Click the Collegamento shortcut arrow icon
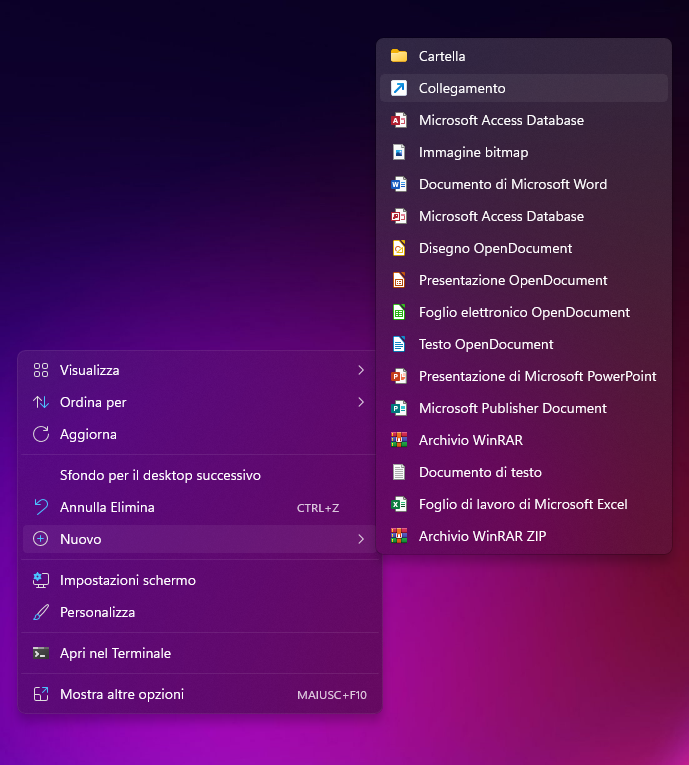Viewport: 689px width, 765px height. (399, 88)
